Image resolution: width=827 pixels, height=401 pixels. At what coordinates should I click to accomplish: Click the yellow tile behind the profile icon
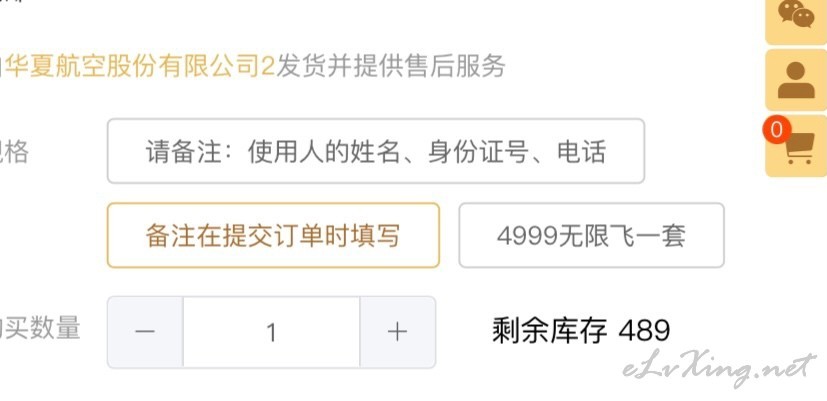point(796,80)
